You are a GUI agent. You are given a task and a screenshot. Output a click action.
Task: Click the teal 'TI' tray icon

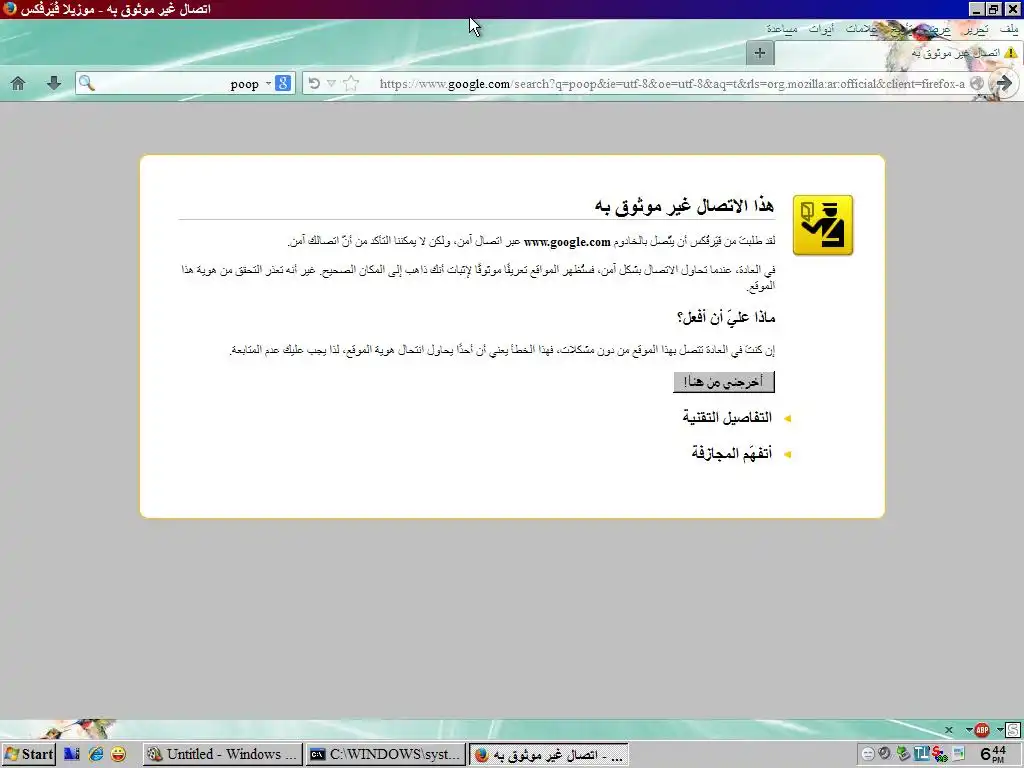(921, 754)
